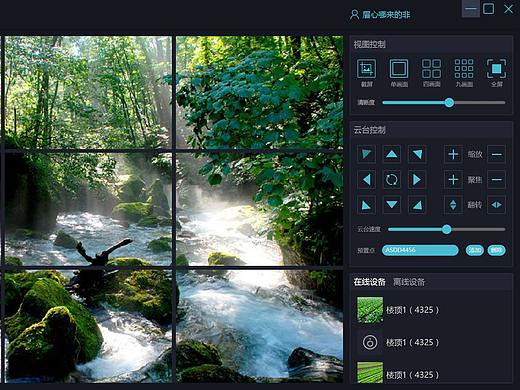Zoom in with the plus beside 缩放
Image resolution: width=520 pixels, height=390 pixels.
coord(453,154)
